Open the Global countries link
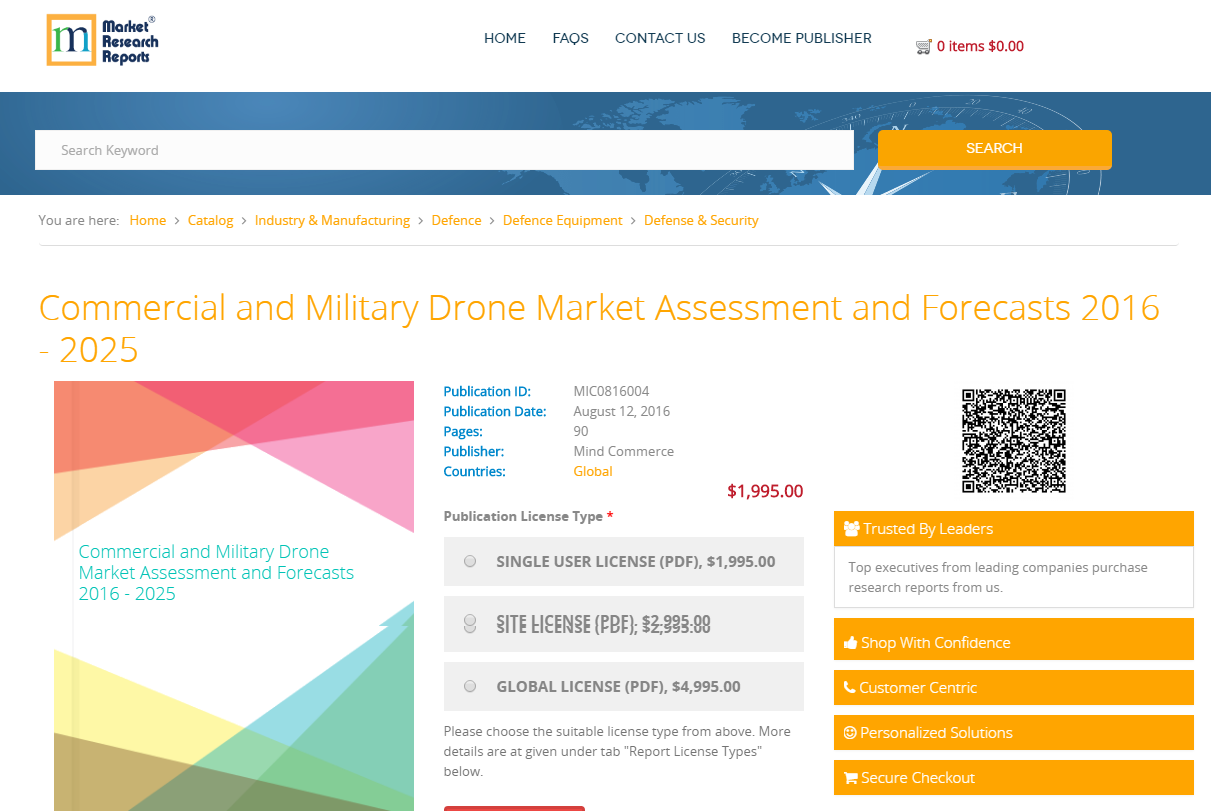Image resolution: width=1211 pixels, height=811 pixels. click(x=592, y=471)
